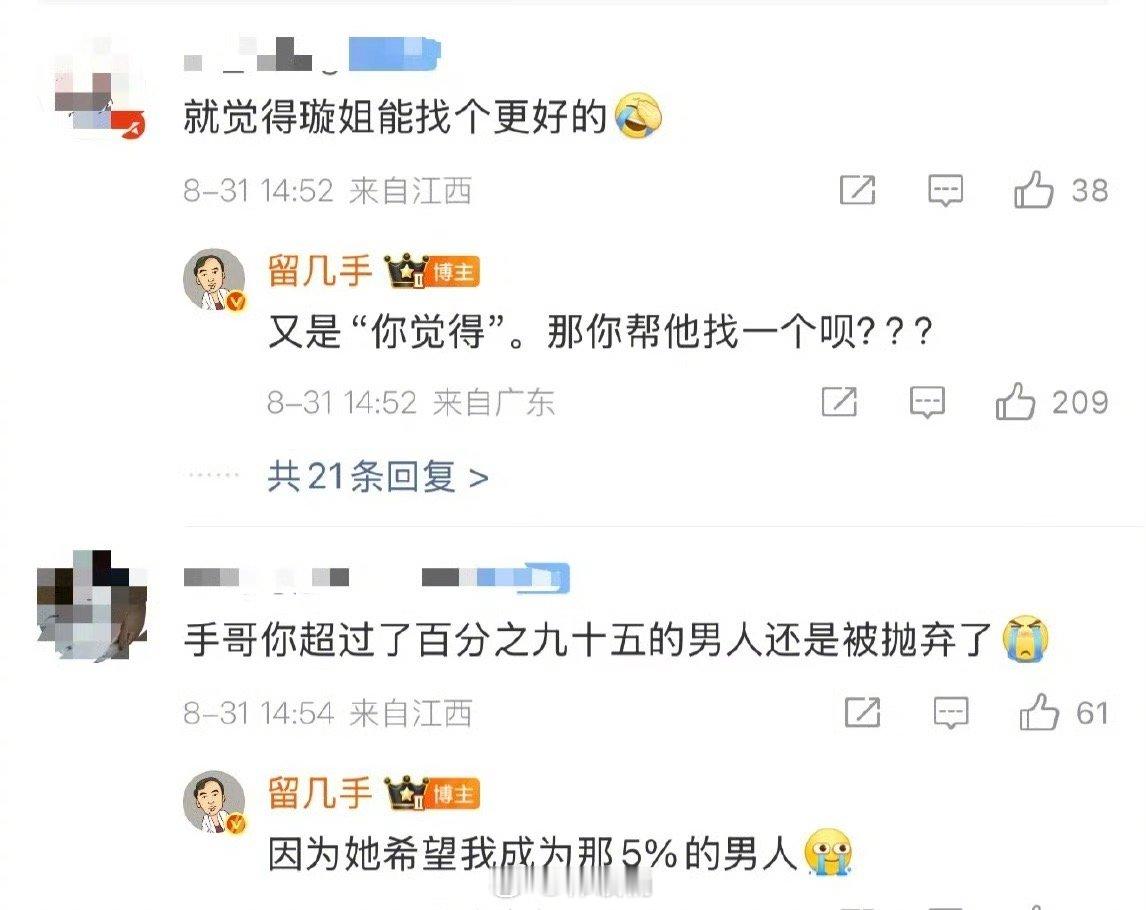
Task: Reply to the 手哥 comment posted 14:54
Action: 951,712
